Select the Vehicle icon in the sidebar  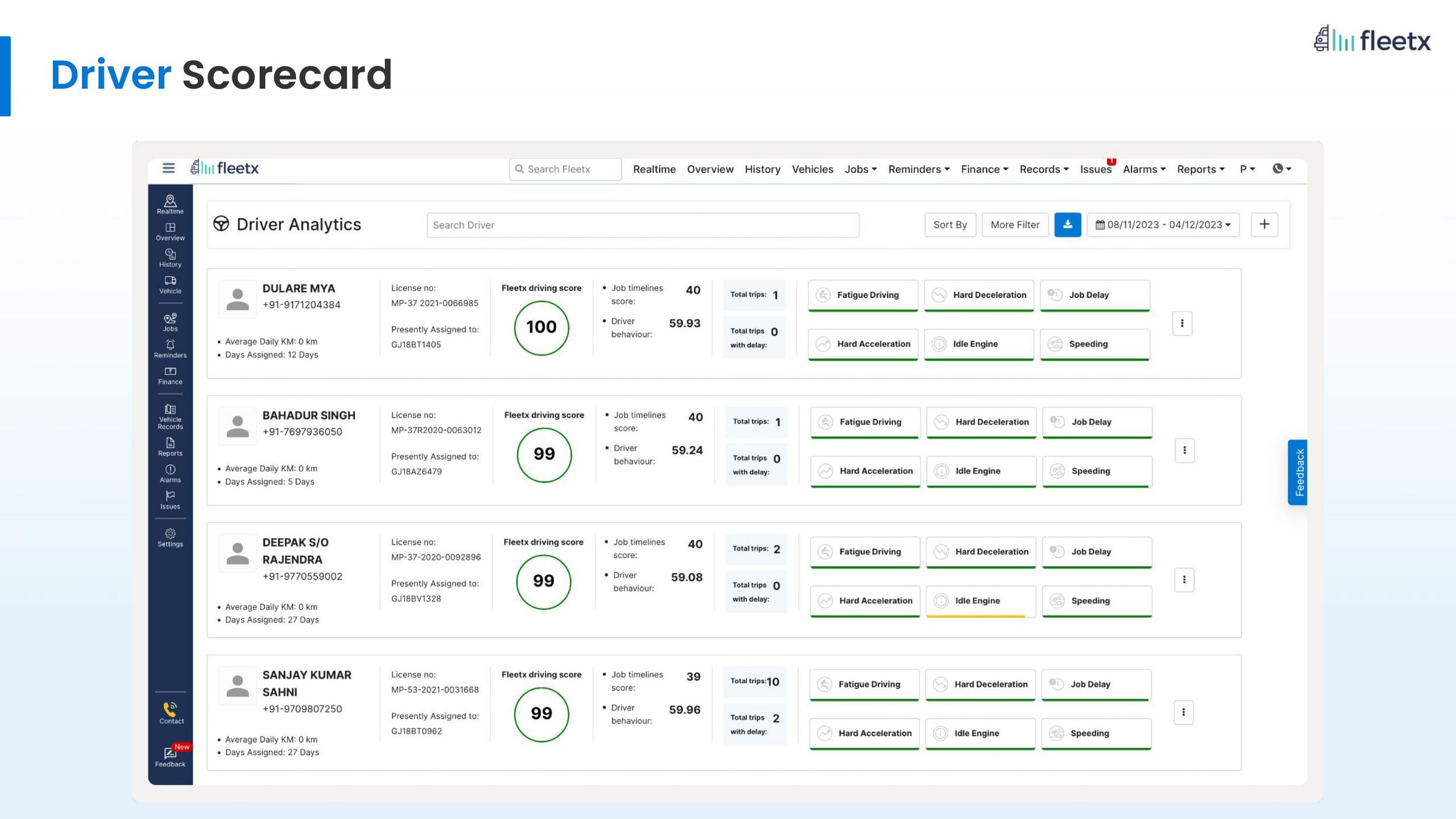tap(170, 284)
